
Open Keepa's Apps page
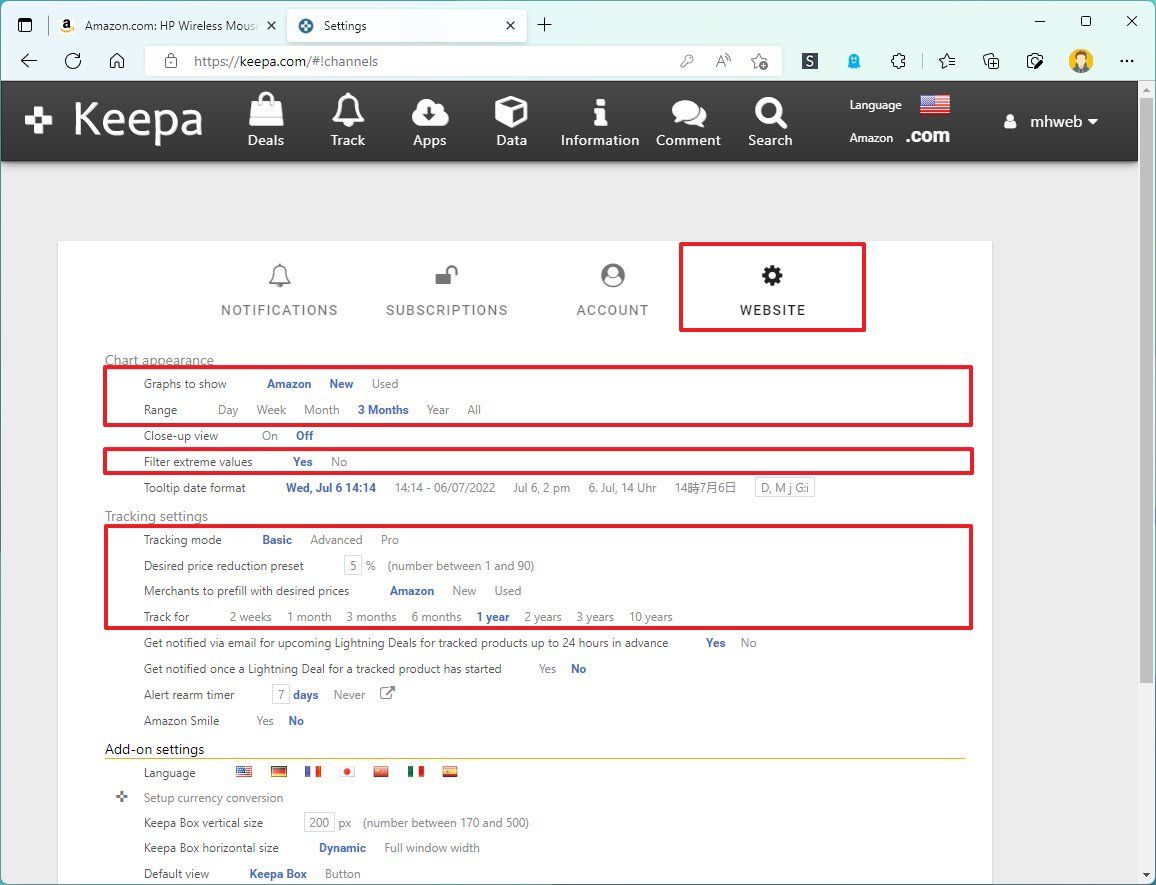point(429,120)
